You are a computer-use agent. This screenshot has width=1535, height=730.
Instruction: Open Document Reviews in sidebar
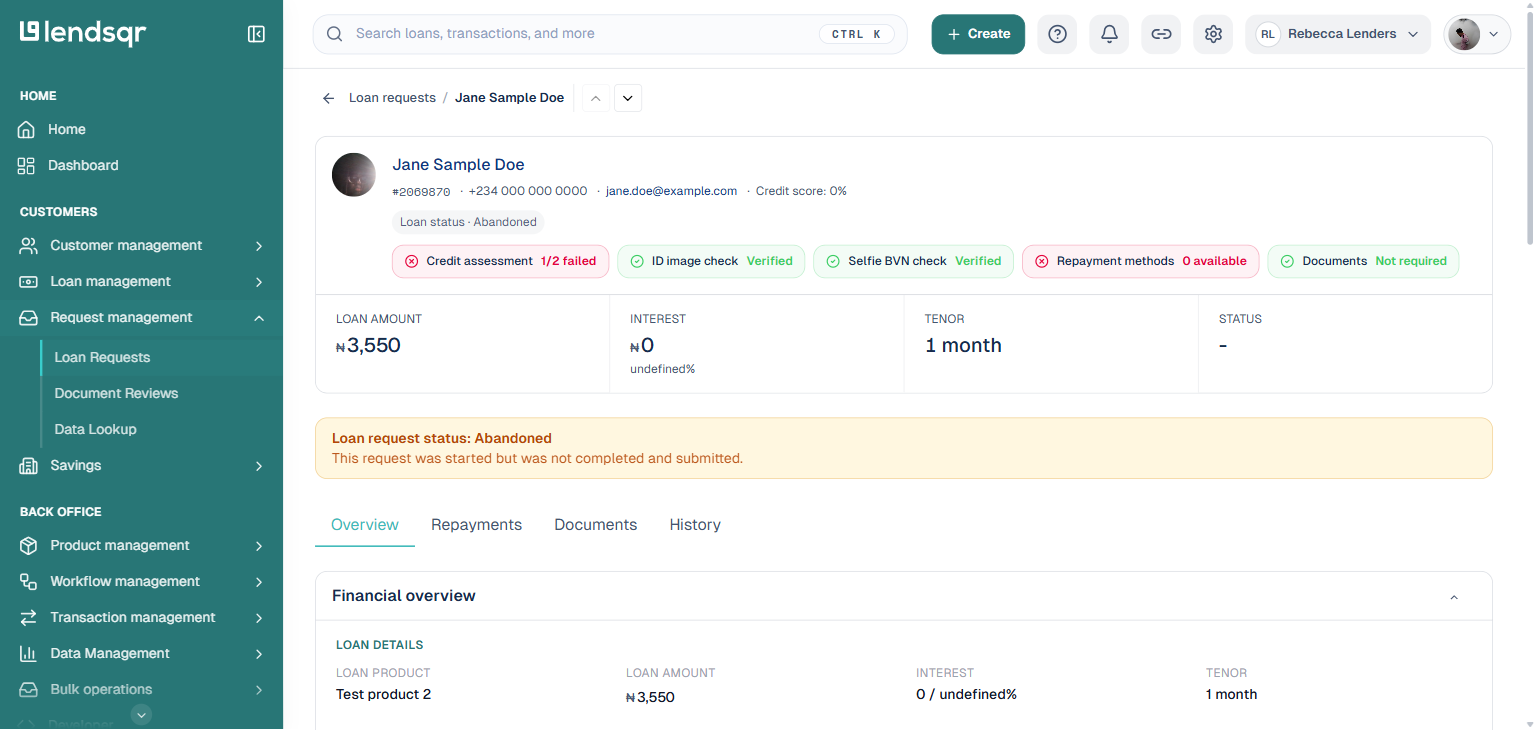116,394
